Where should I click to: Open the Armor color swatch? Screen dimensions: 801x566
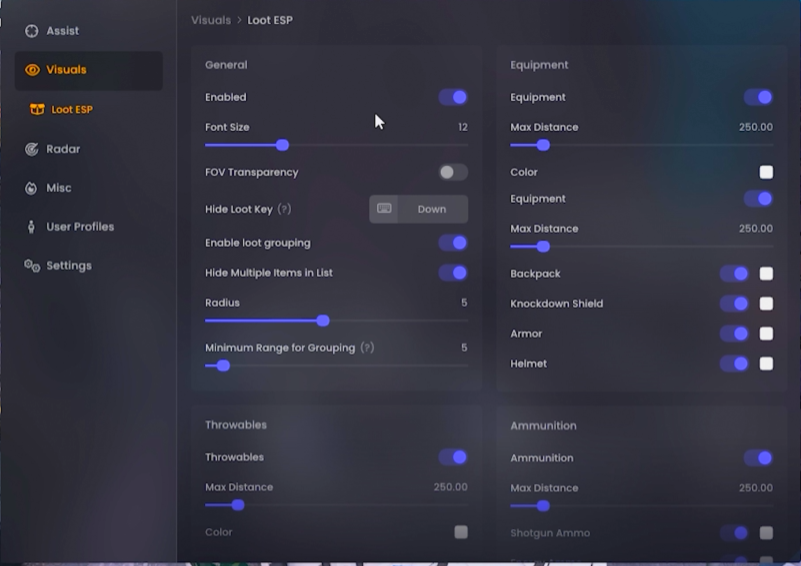(766, 334)
